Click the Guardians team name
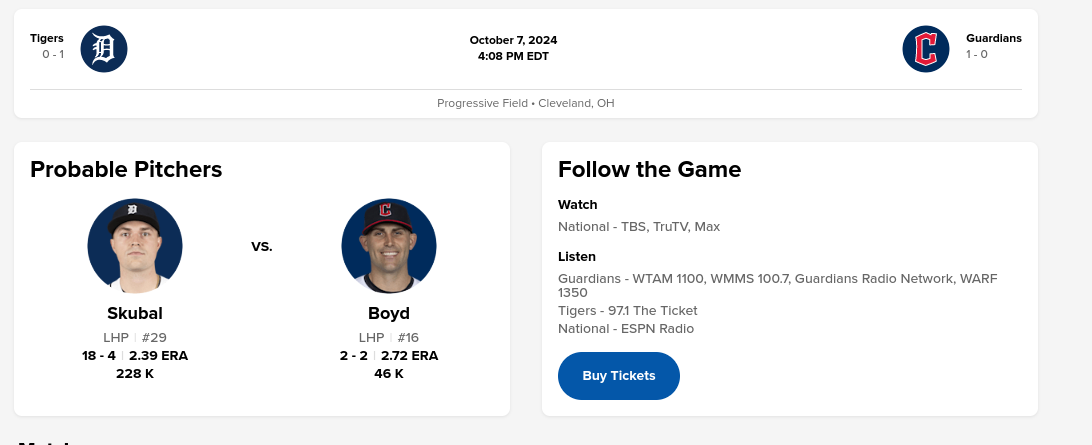 993,38
